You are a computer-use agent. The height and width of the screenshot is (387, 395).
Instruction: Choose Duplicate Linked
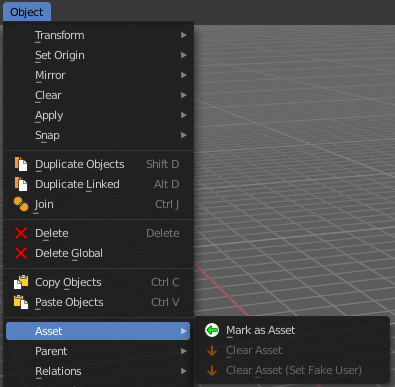tap(98, 184)
